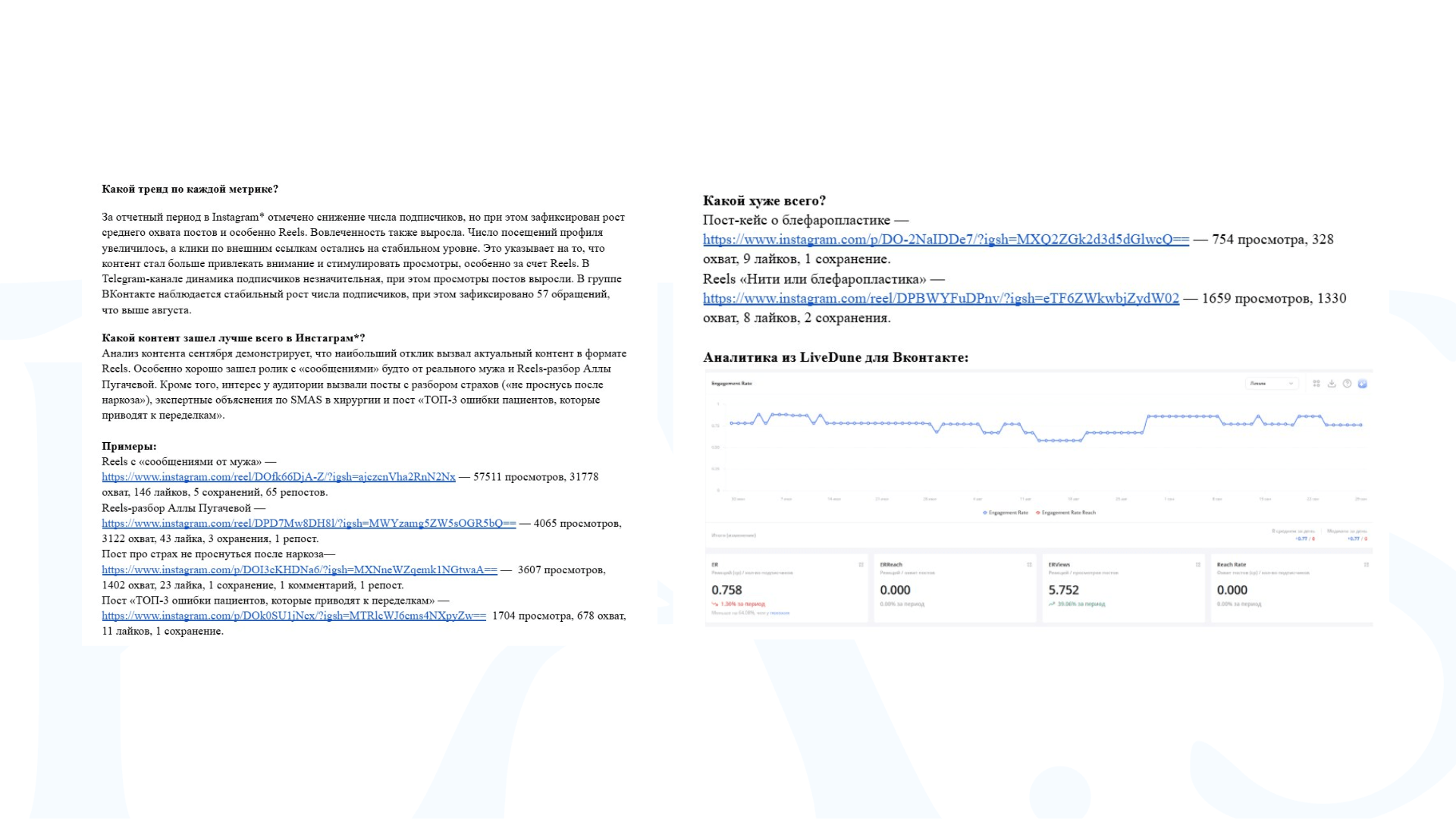Click the drag-handle icon on the Reach Rate card
This screenshot has width=1456, height=819.
point(1367,565)
